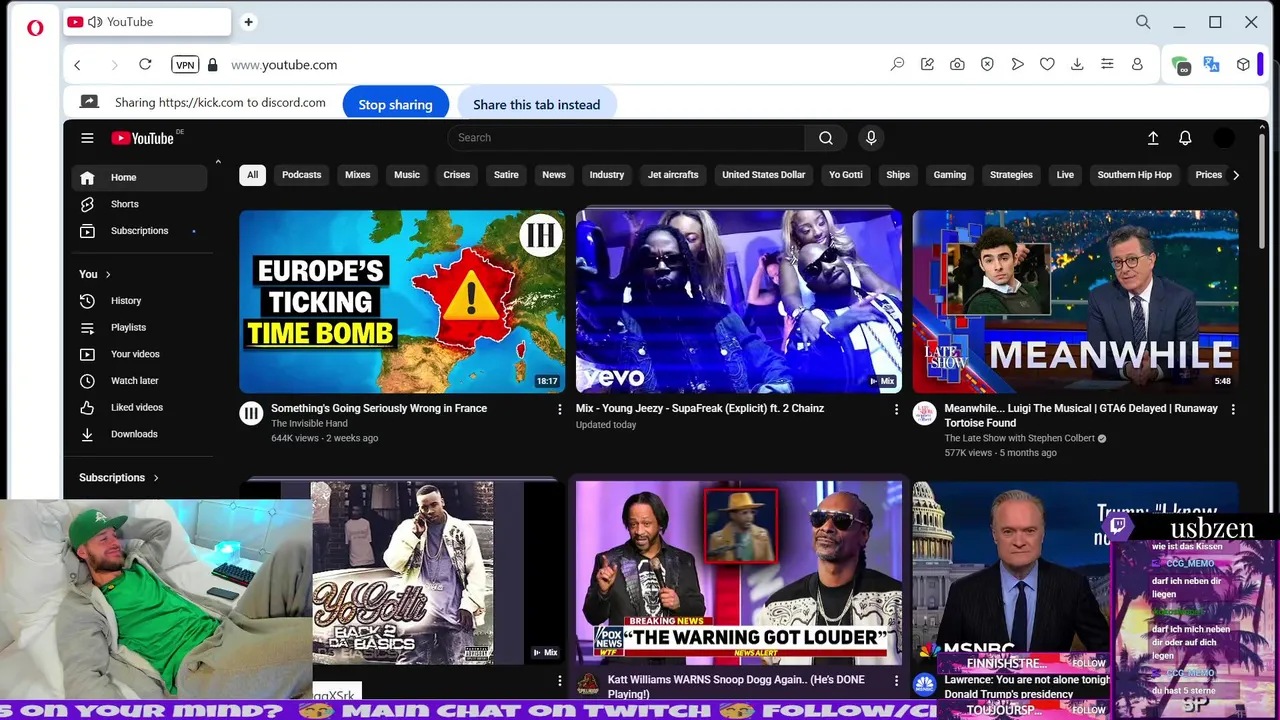Take a snapshot with the camera icon
This screenshot has width=1280, height=720.
coord(957,64)
